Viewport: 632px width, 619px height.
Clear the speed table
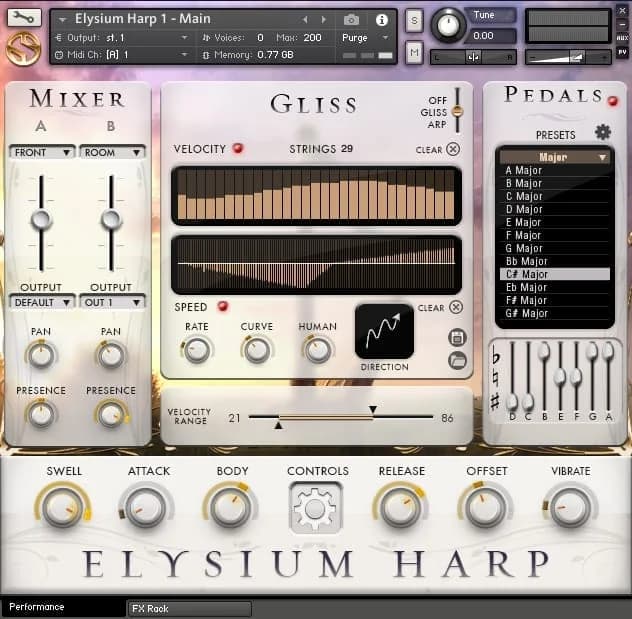coord(456,307)
